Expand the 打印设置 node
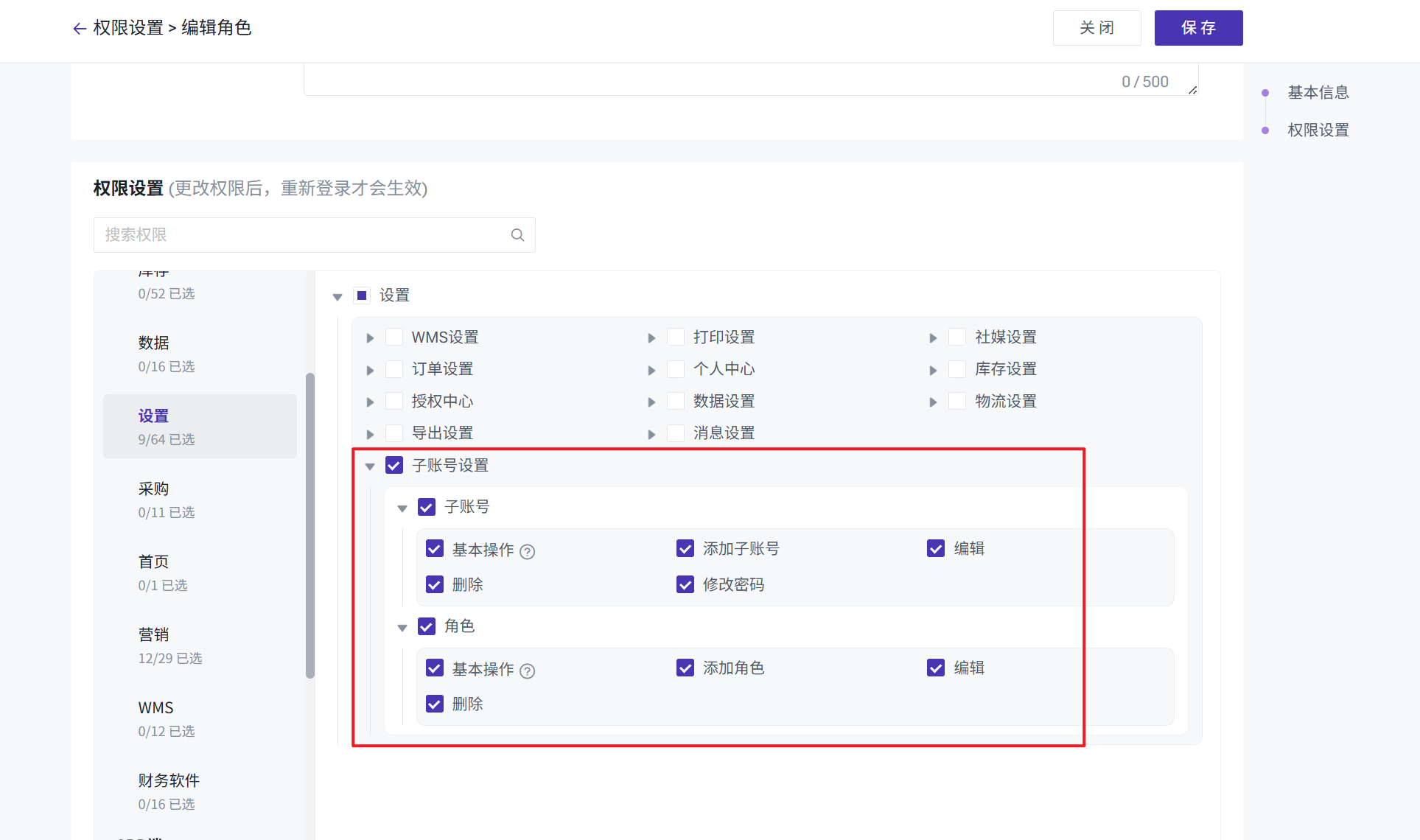The image size is (1420, 840). (651, 337)
